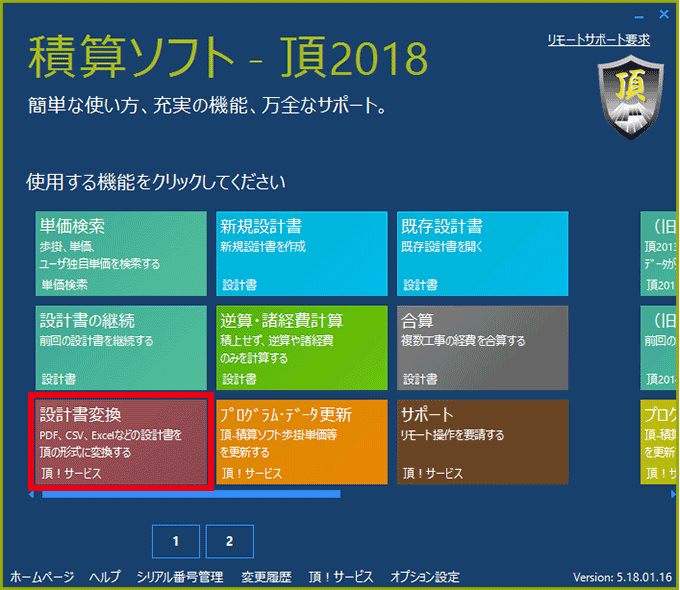Open the ヘルプ menu item
This screenshot has width=680, height=590.
coord(104,577)
